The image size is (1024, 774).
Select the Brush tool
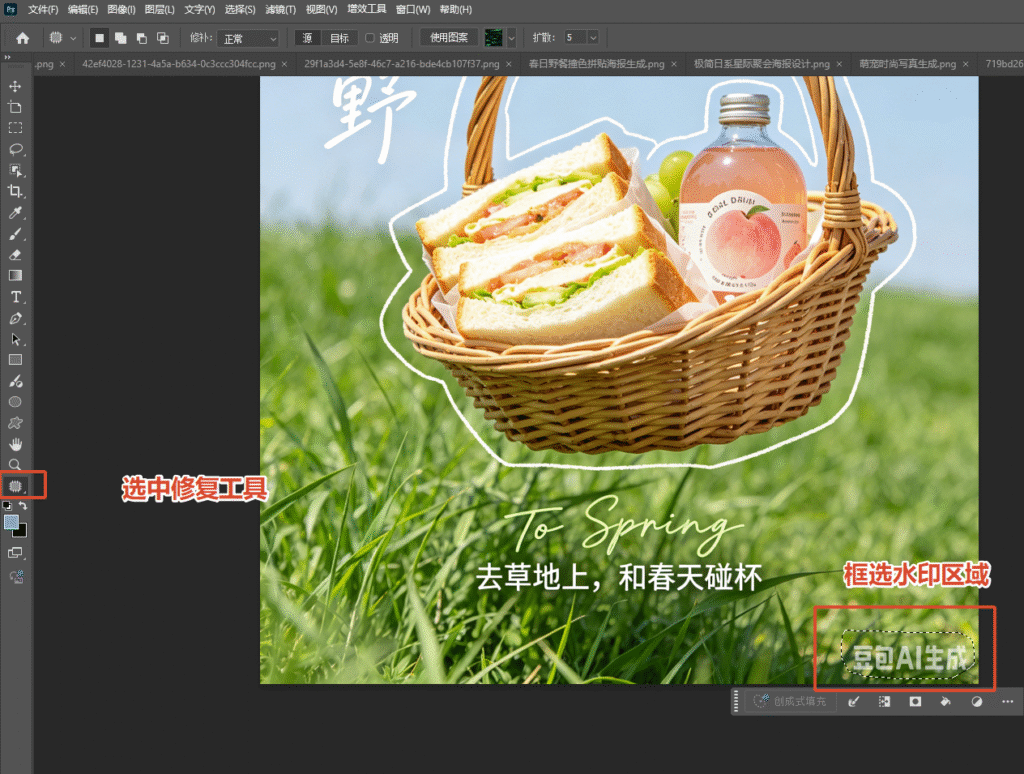[15, 234]
